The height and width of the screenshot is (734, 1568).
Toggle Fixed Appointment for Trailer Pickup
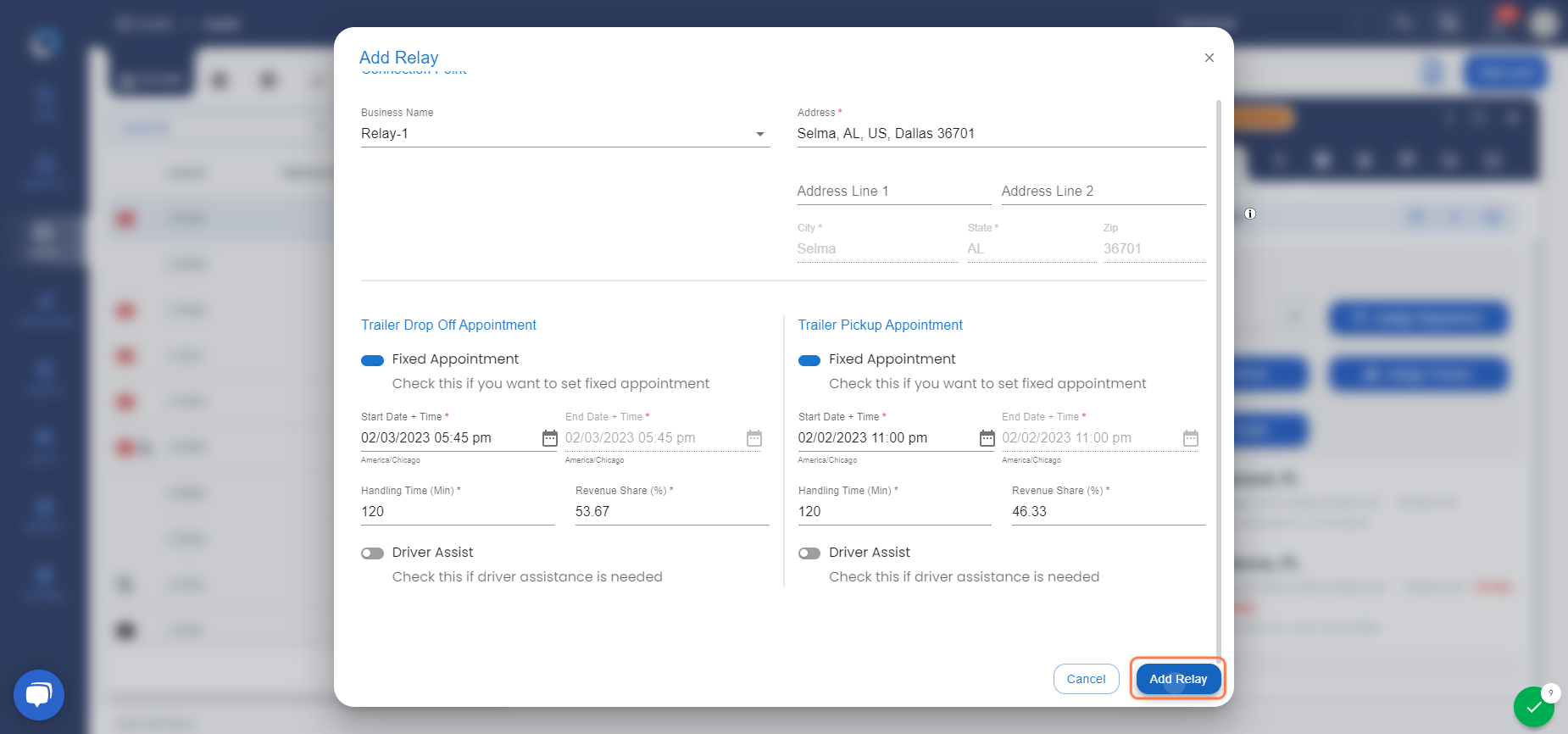[809, 360]
